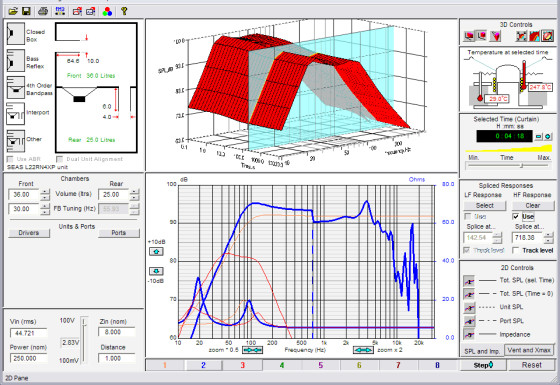Open file using the folder toolbar icon

(x=13, y=11)
